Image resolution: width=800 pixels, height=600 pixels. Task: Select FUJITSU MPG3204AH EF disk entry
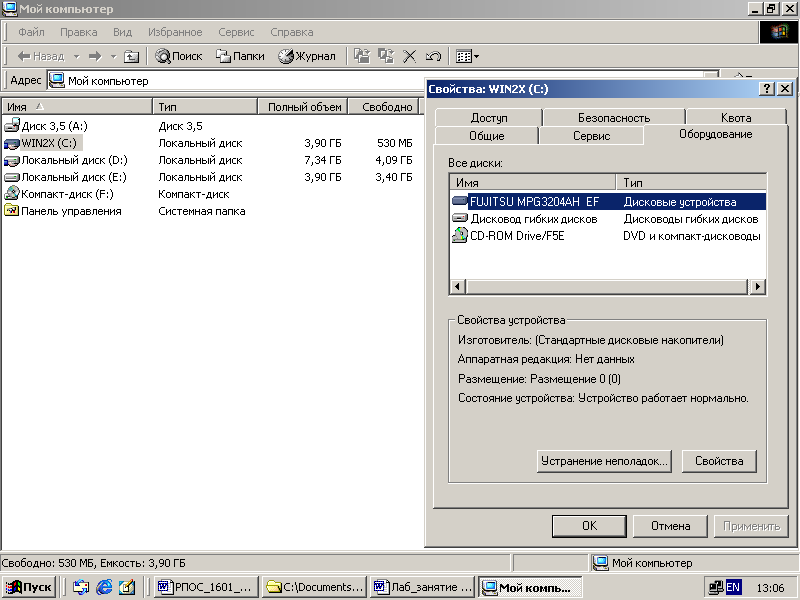click(609, 202)
